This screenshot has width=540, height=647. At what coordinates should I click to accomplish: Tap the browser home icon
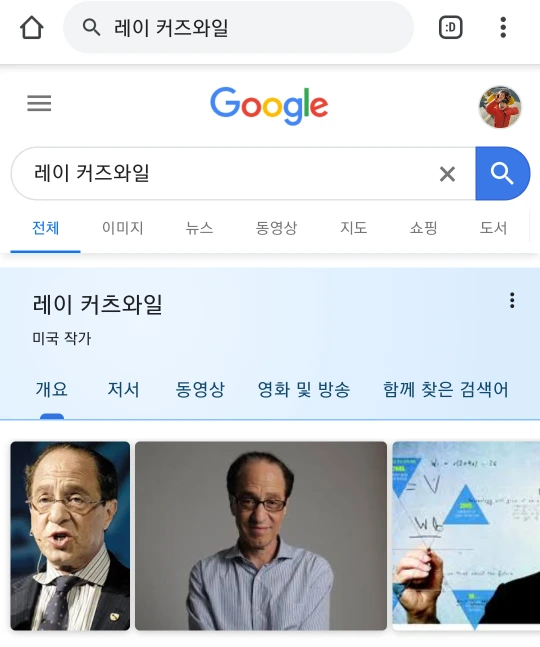[32, 28]
